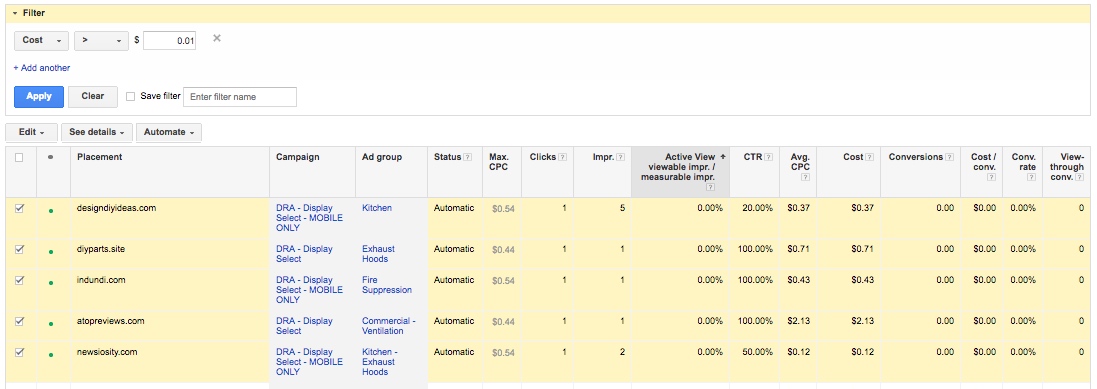This screenshot has width=1097, height=389.
Task: Click the Active View column help icon
Action: (710, 188)
